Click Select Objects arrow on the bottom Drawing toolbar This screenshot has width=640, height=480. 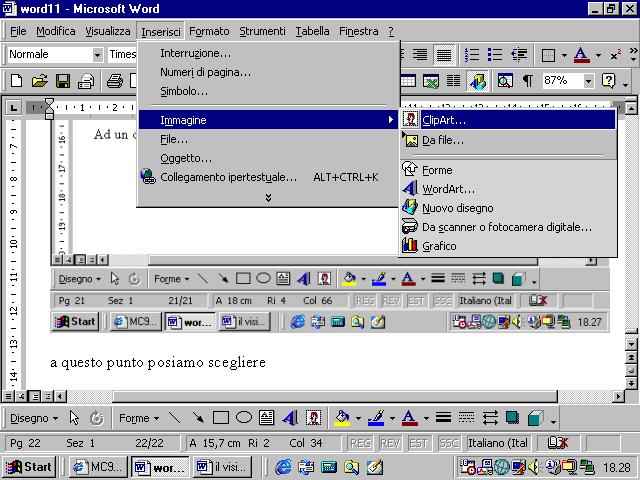74,418
